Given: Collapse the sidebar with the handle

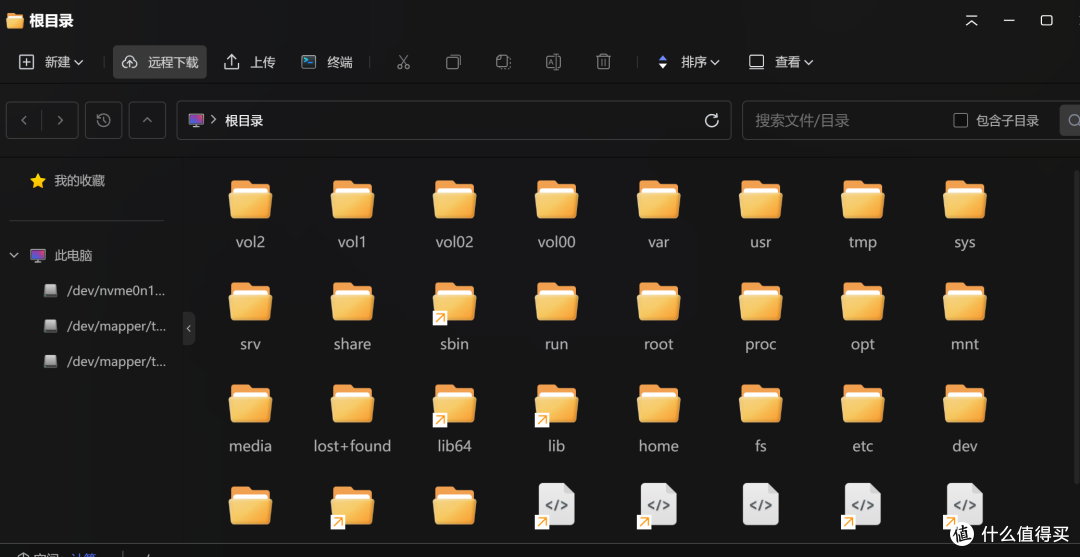Looking at the screenshot, I should 189,328.
